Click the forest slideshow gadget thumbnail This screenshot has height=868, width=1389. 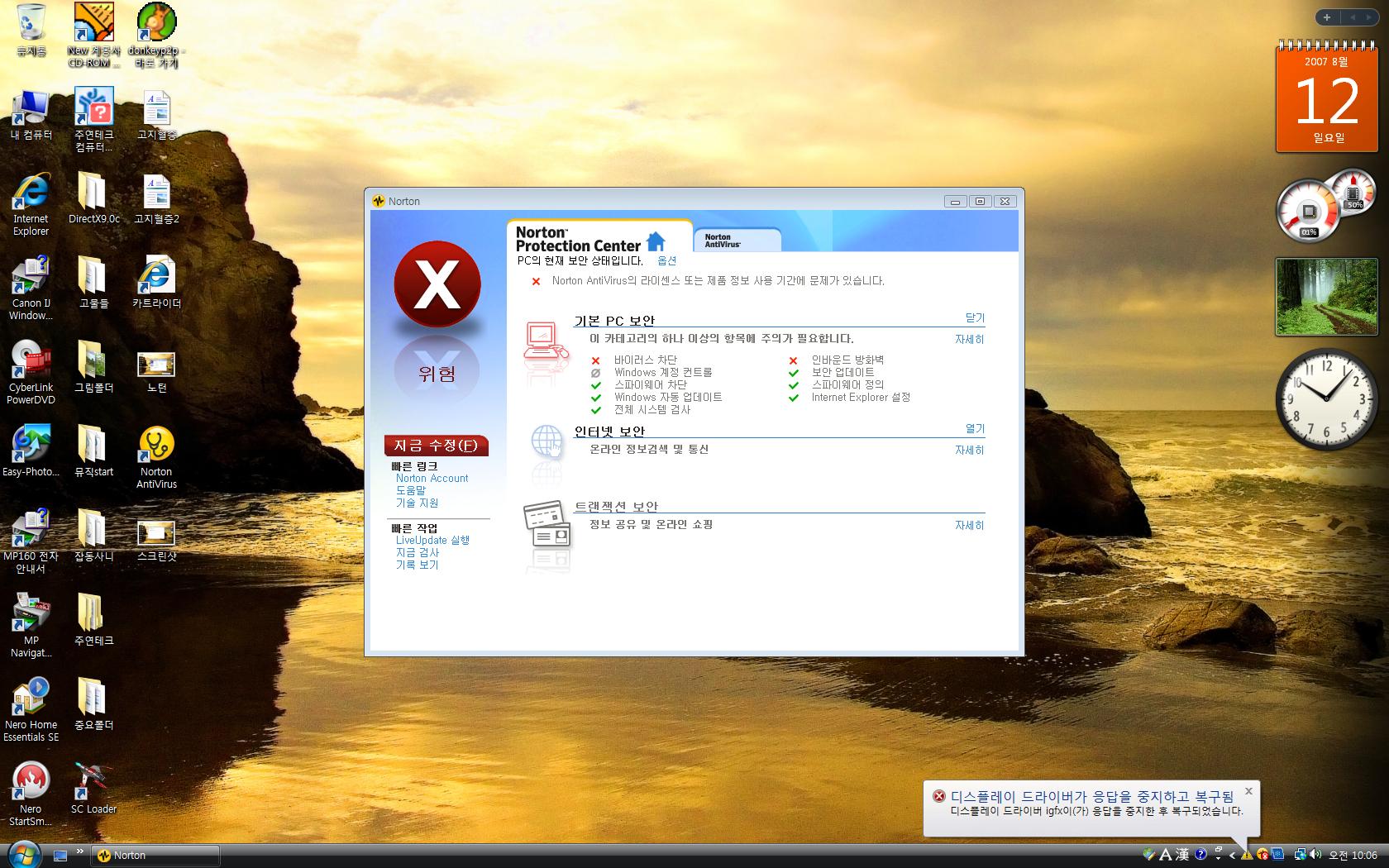[x=1327, y=296]
